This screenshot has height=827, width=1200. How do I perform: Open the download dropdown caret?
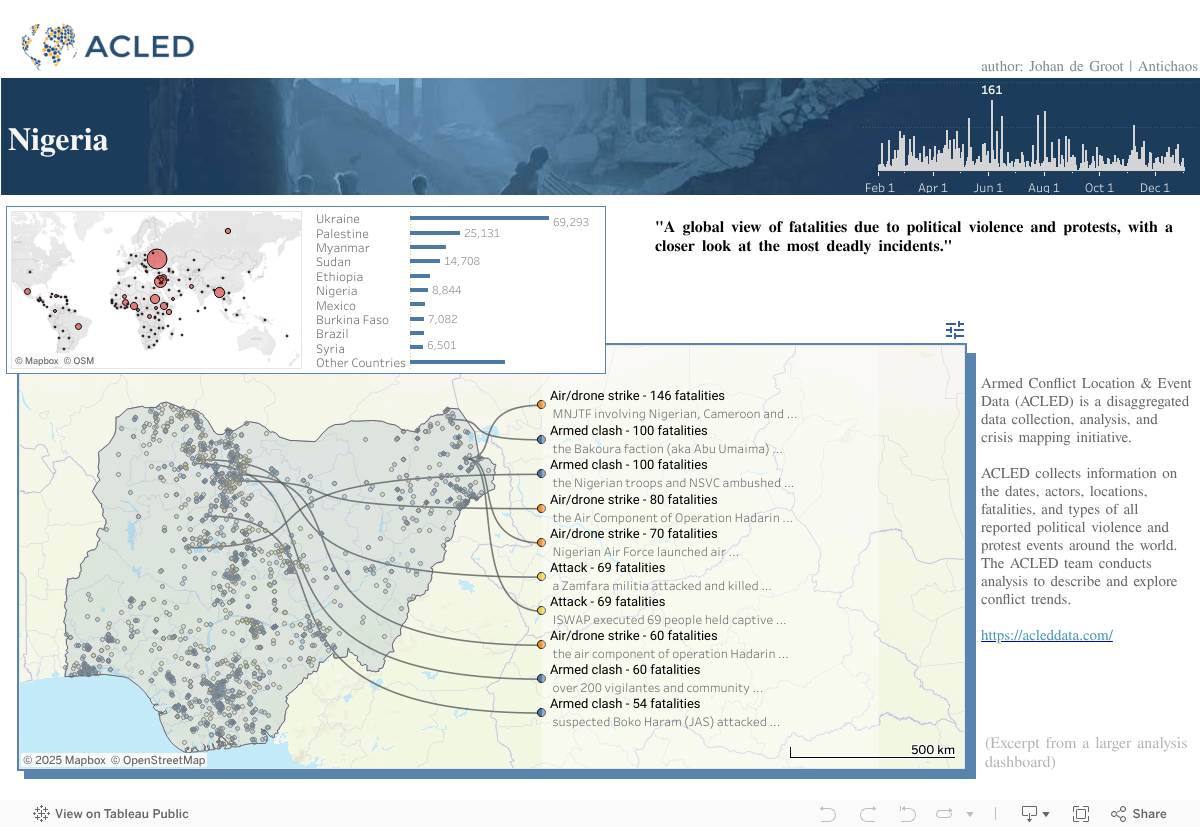pos(1046,815)
